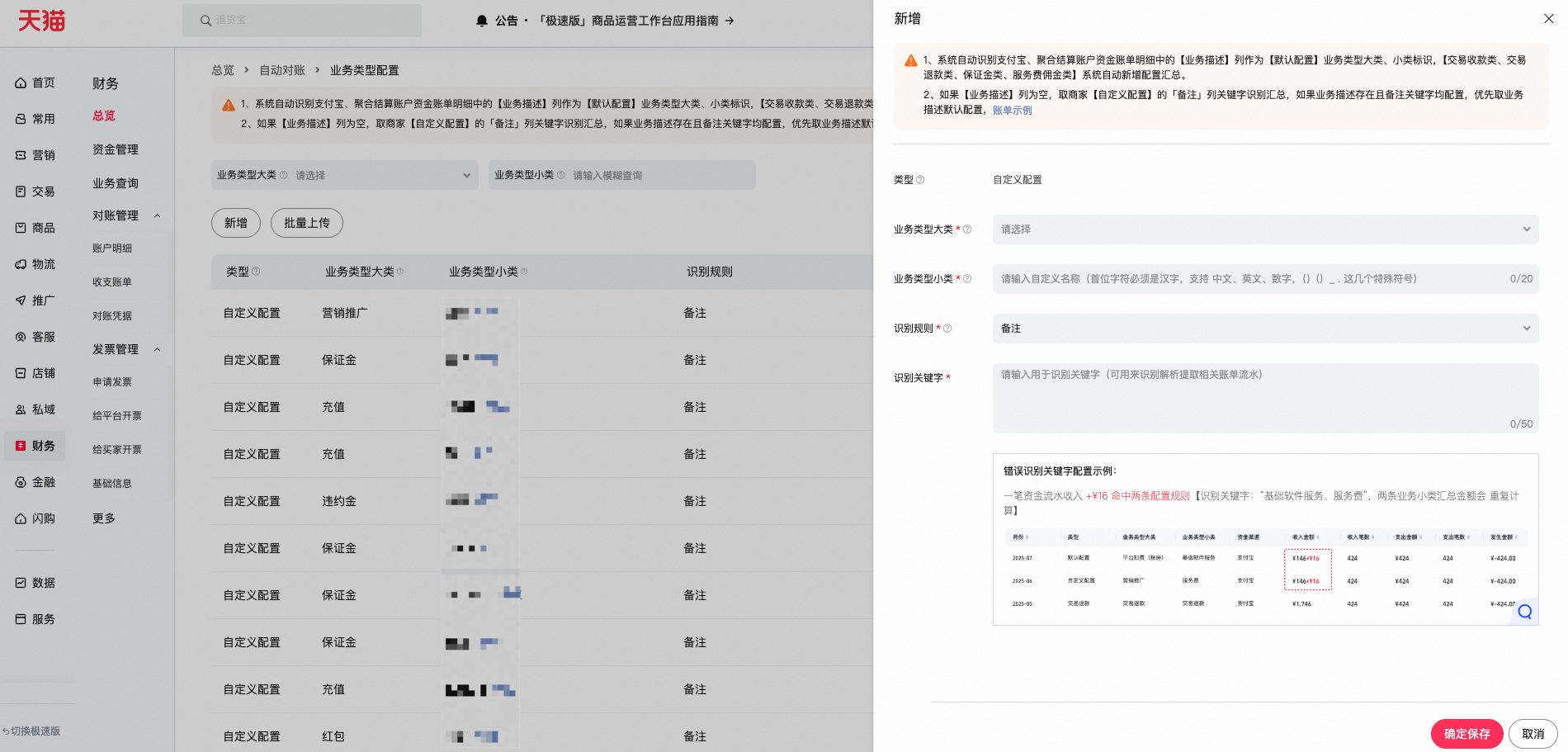Click the 公告 bell icon
The image size is (1568, 752).
tap(482, 21)
